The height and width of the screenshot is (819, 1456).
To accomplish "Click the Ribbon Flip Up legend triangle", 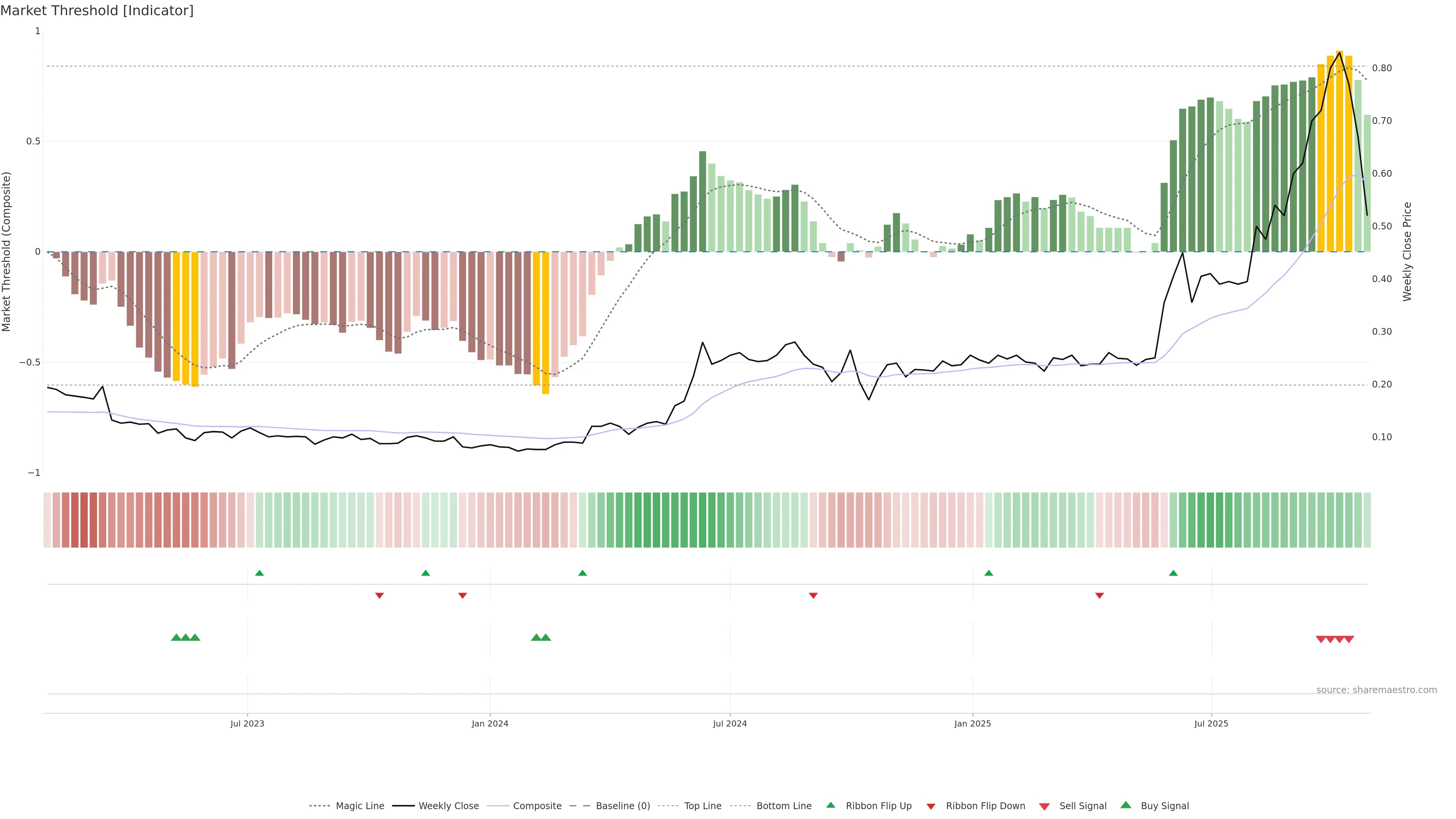I will pos(830,805).
